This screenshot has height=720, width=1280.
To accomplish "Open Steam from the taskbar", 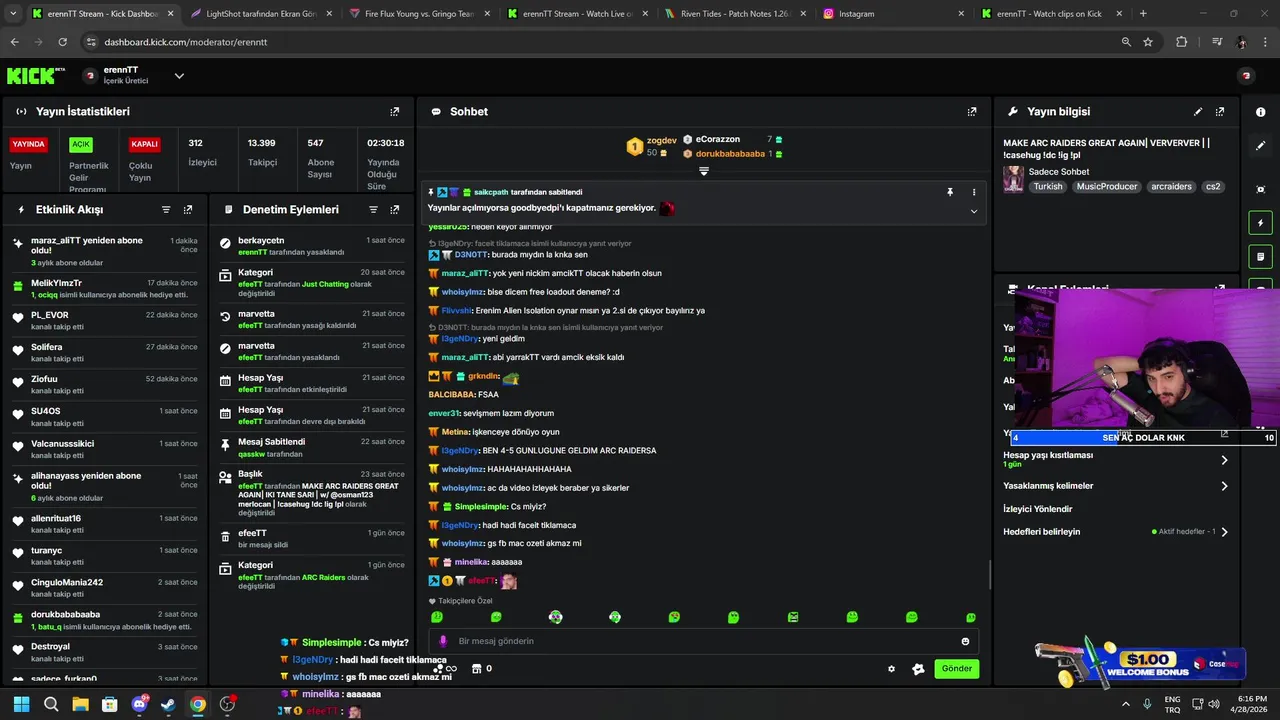I will 168,704.
